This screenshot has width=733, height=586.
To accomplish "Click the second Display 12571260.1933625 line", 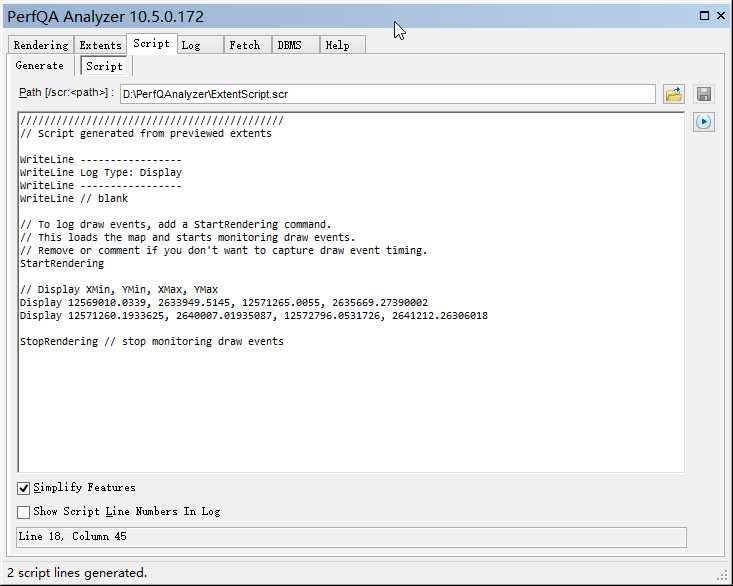I will [253, 316].
